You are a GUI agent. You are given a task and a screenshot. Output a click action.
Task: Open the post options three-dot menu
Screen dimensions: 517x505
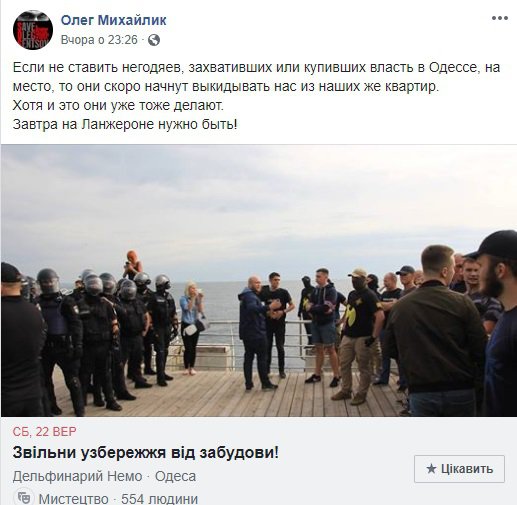click(x=499, y=18)
